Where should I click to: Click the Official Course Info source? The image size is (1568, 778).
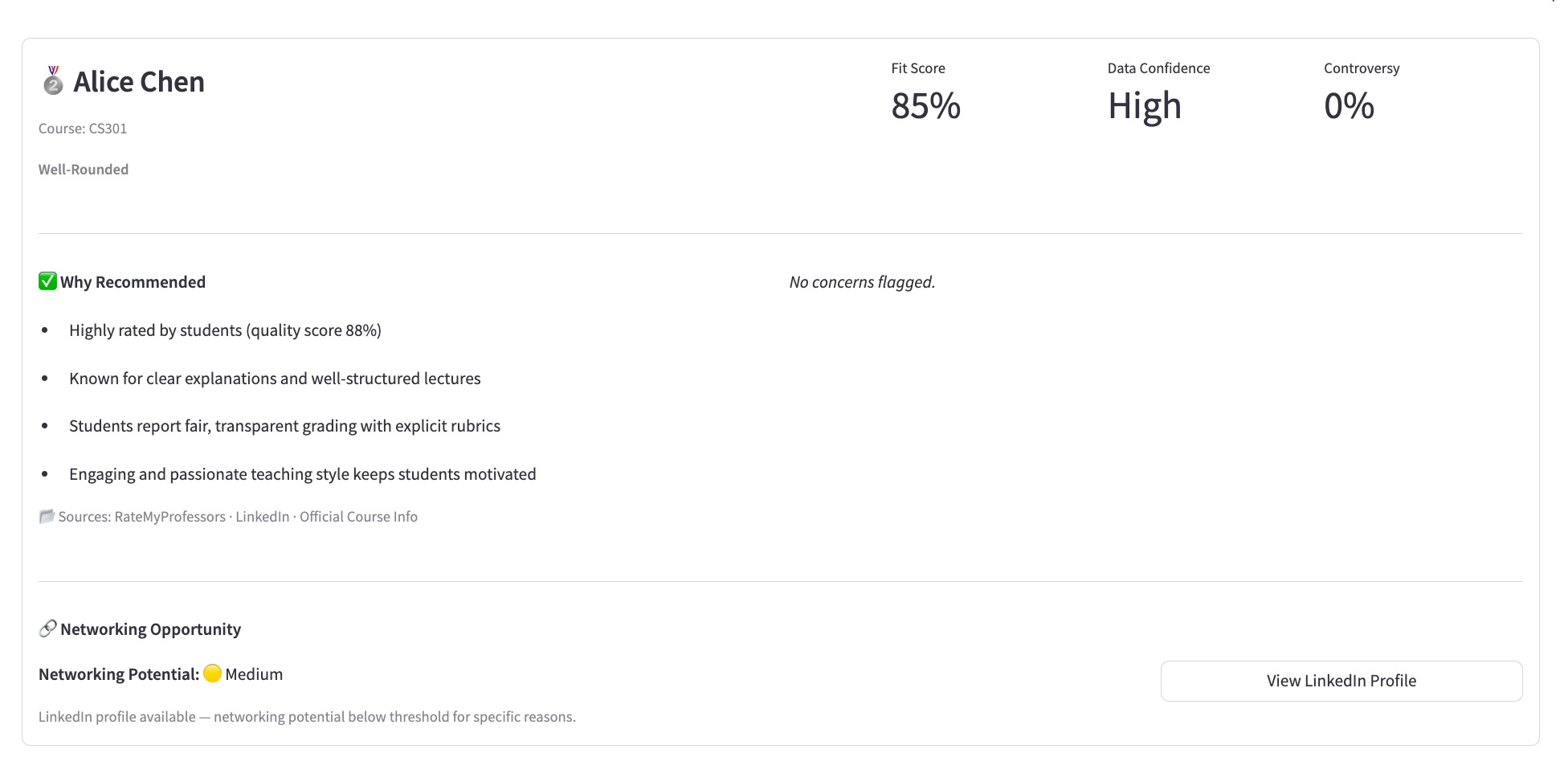click(358, 517)
